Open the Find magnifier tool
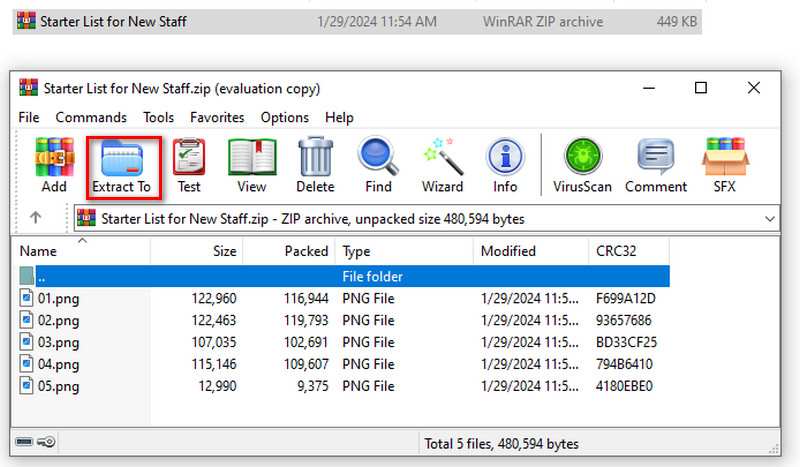 coord(378,156)
